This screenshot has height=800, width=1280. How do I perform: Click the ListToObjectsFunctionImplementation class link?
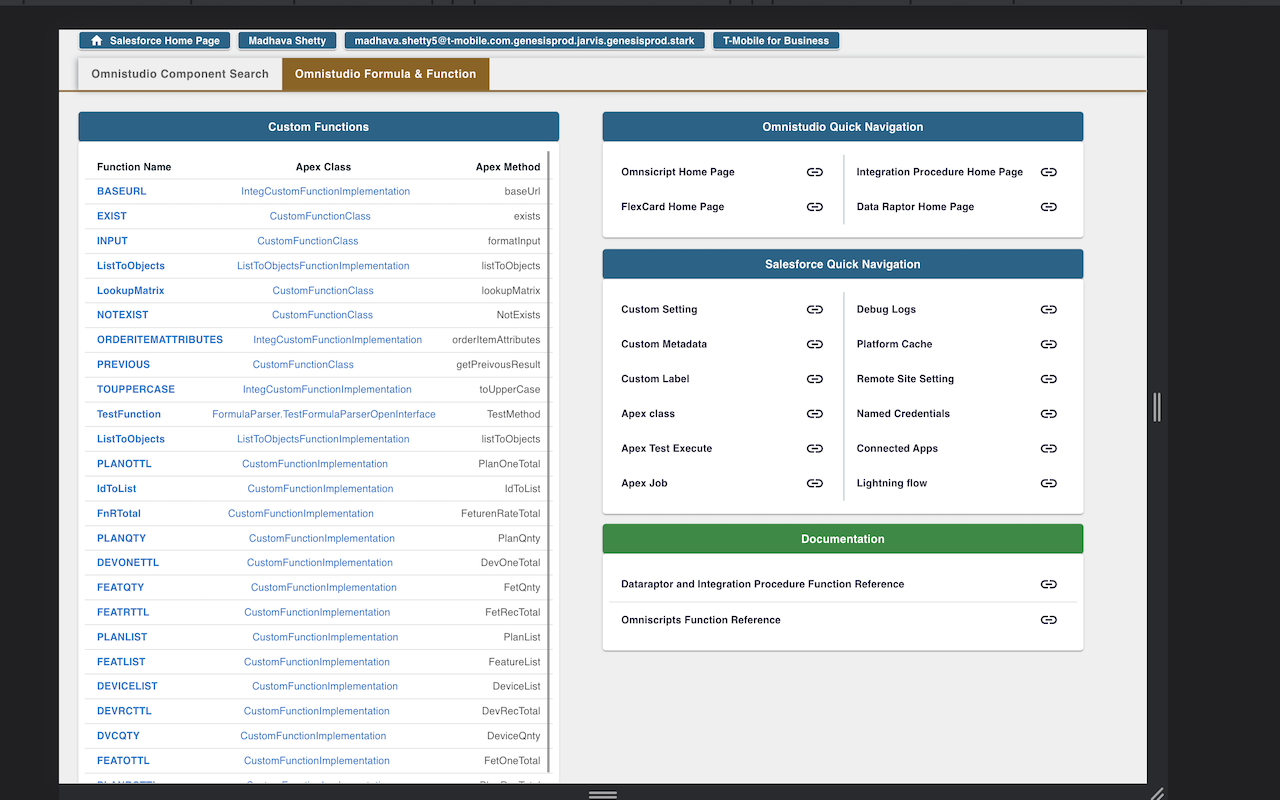(325, 265)
